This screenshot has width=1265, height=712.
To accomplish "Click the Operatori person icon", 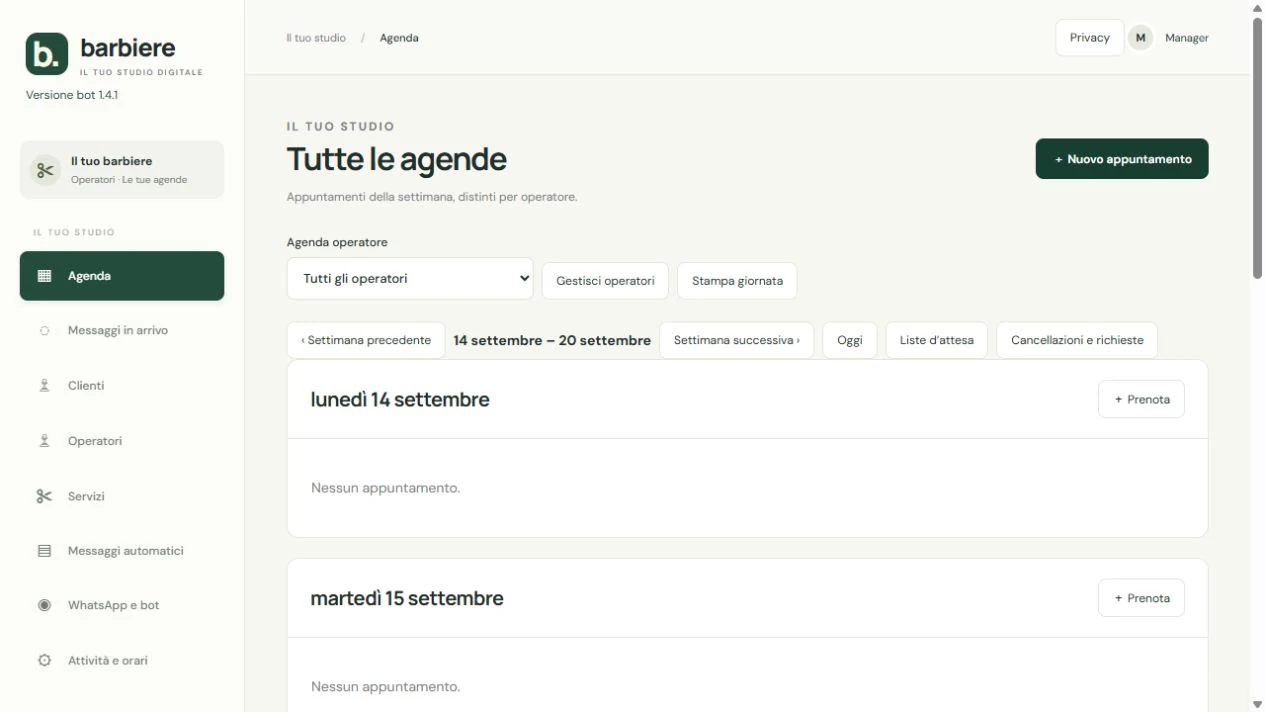I will tap(44, 441).
